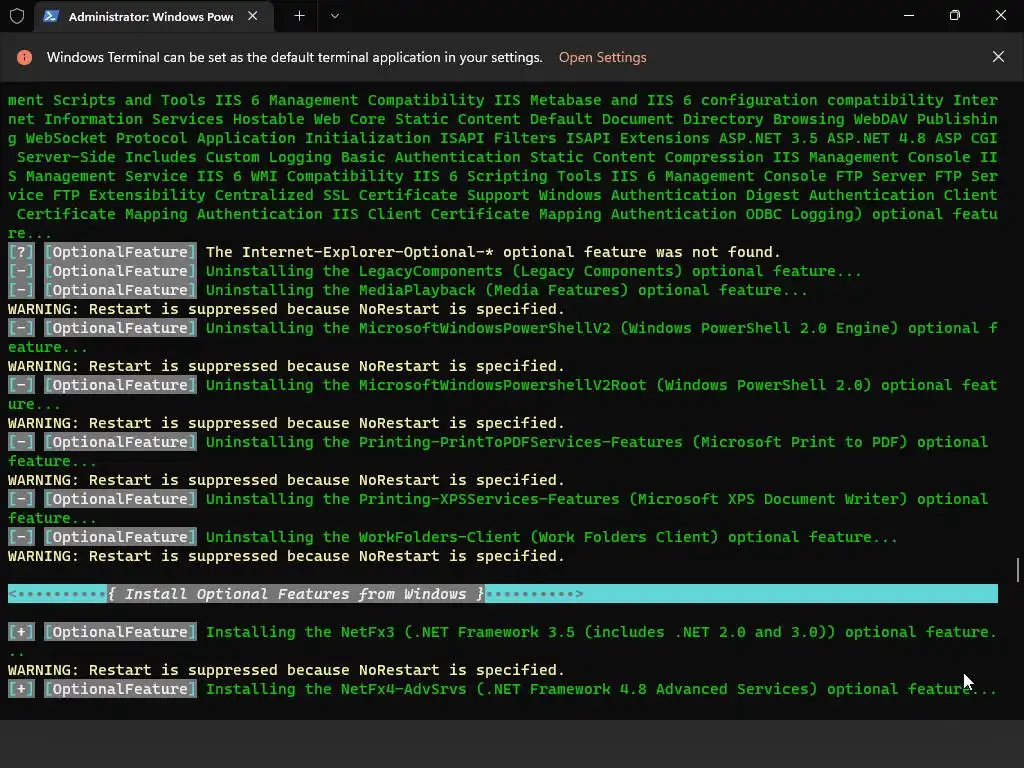This screenshot has width=1024, height=768.
Task: Open the new tab profile dropdown arrow
Action: click(334, 16)
